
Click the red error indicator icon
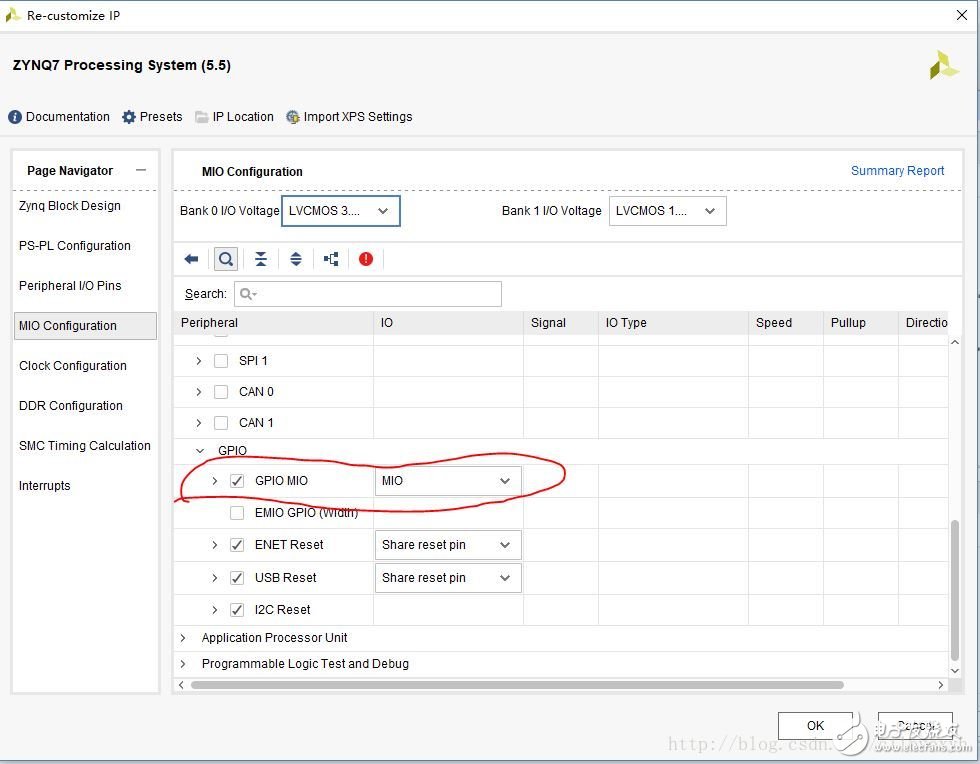coord(366,259)
